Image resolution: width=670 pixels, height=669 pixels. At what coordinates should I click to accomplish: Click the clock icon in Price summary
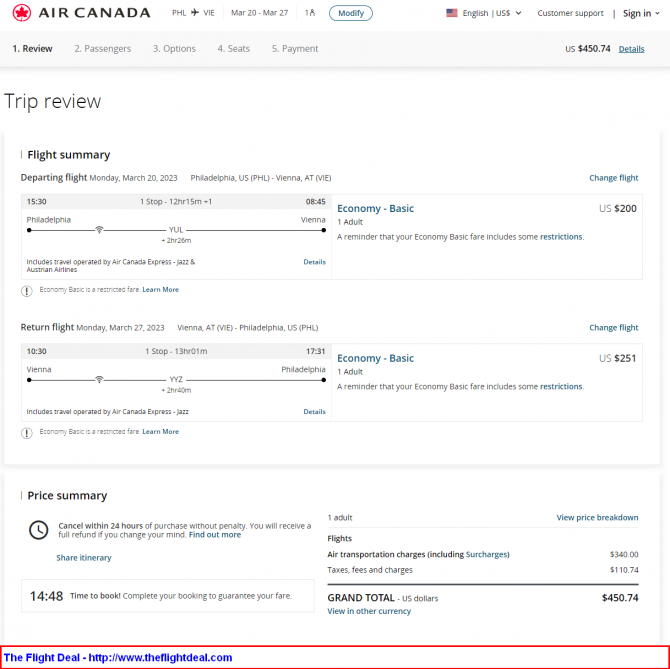(38, 530)
